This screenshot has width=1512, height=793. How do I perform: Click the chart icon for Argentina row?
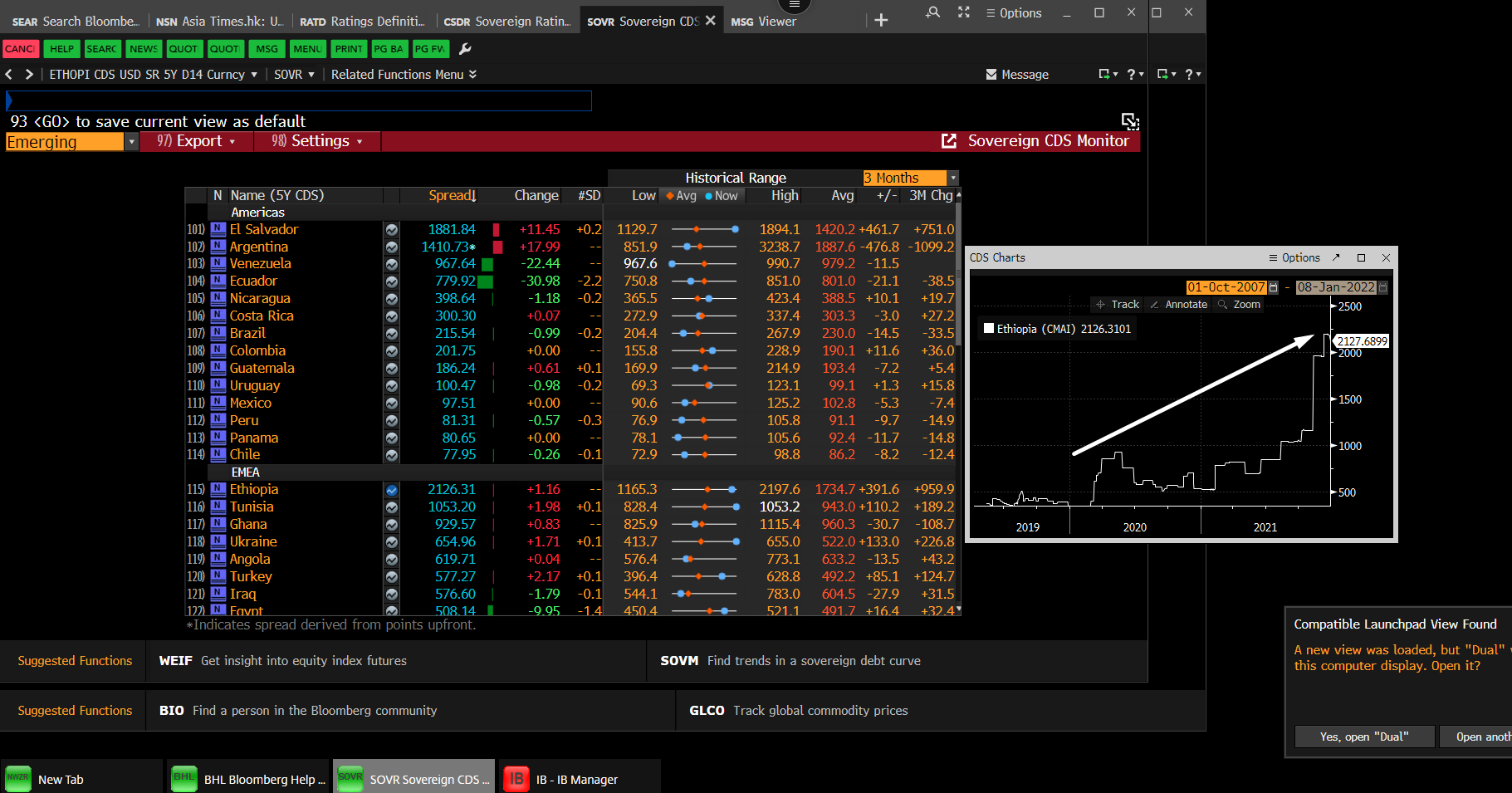[392, 247]
